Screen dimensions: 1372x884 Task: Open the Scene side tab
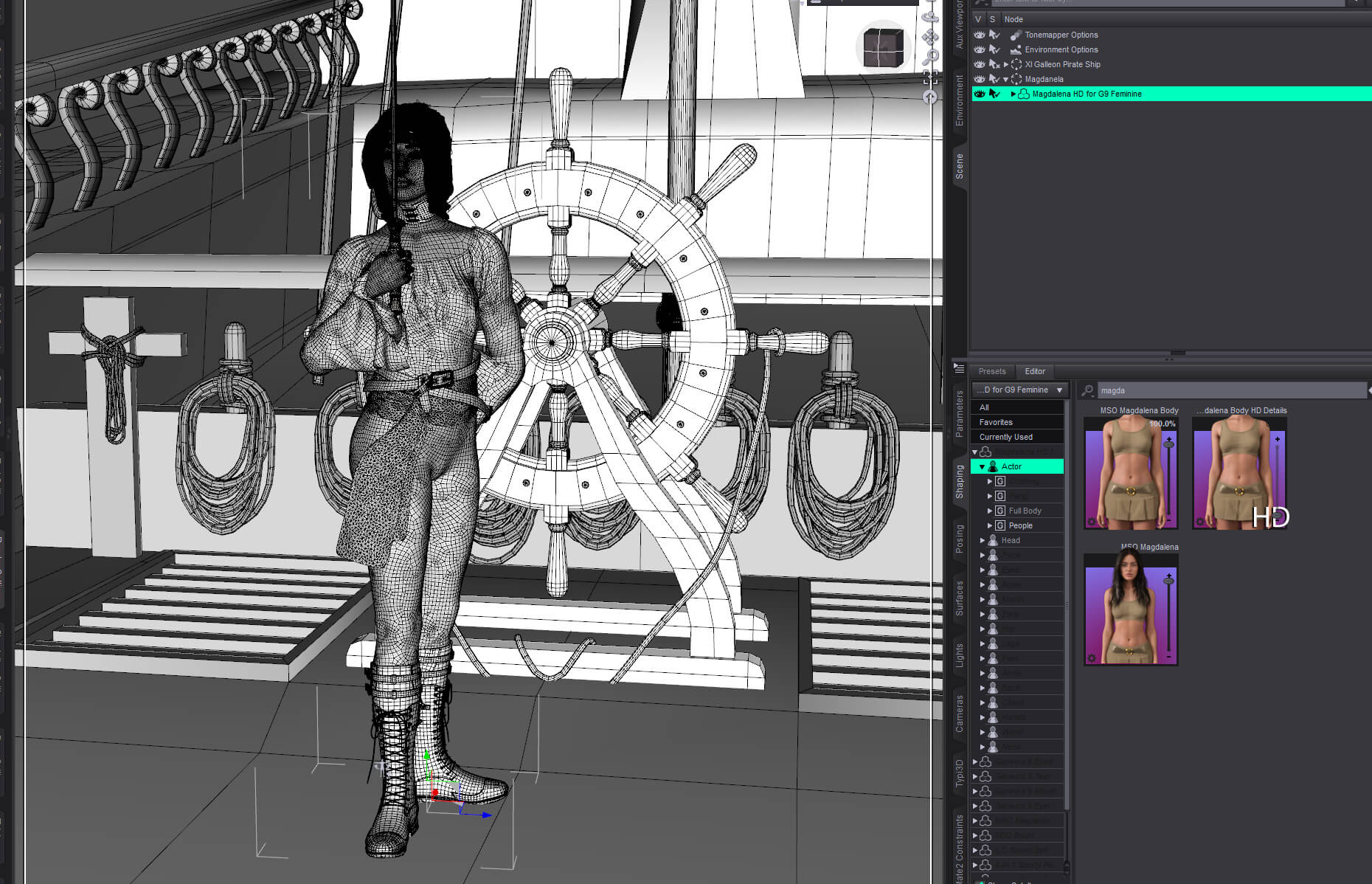(959, 166)
